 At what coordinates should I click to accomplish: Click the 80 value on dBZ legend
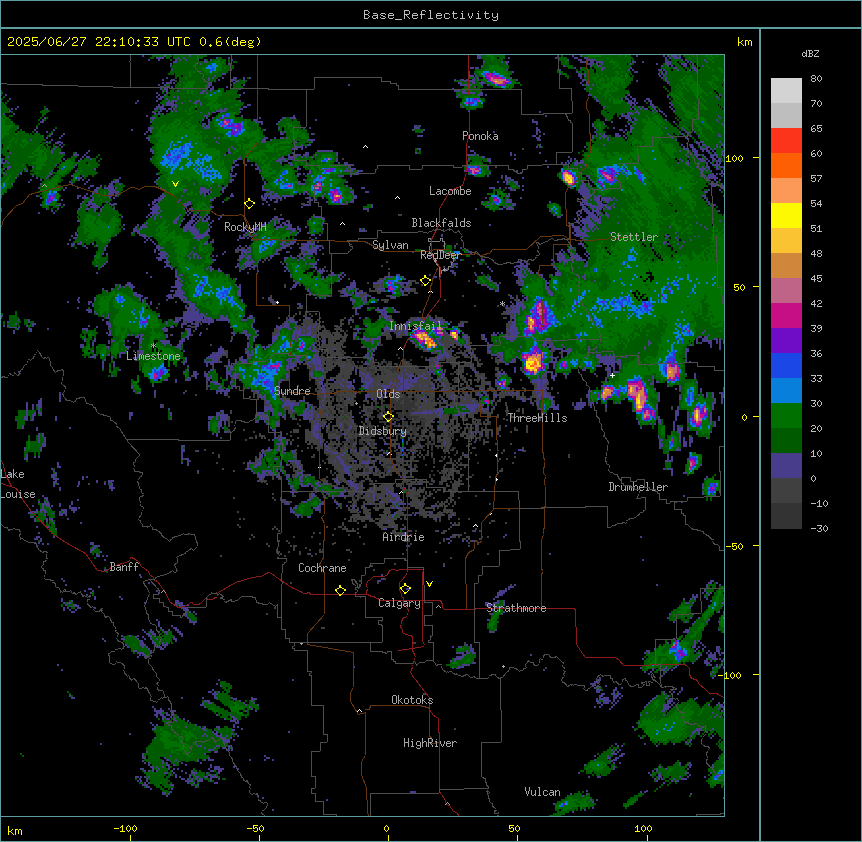point(816,79)
